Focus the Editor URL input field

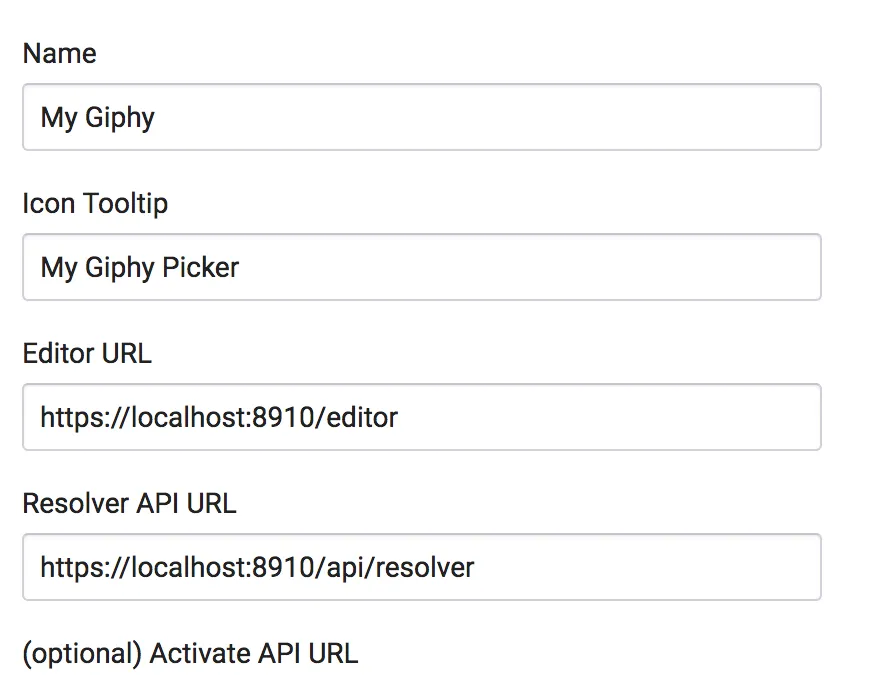coord(422,417)
